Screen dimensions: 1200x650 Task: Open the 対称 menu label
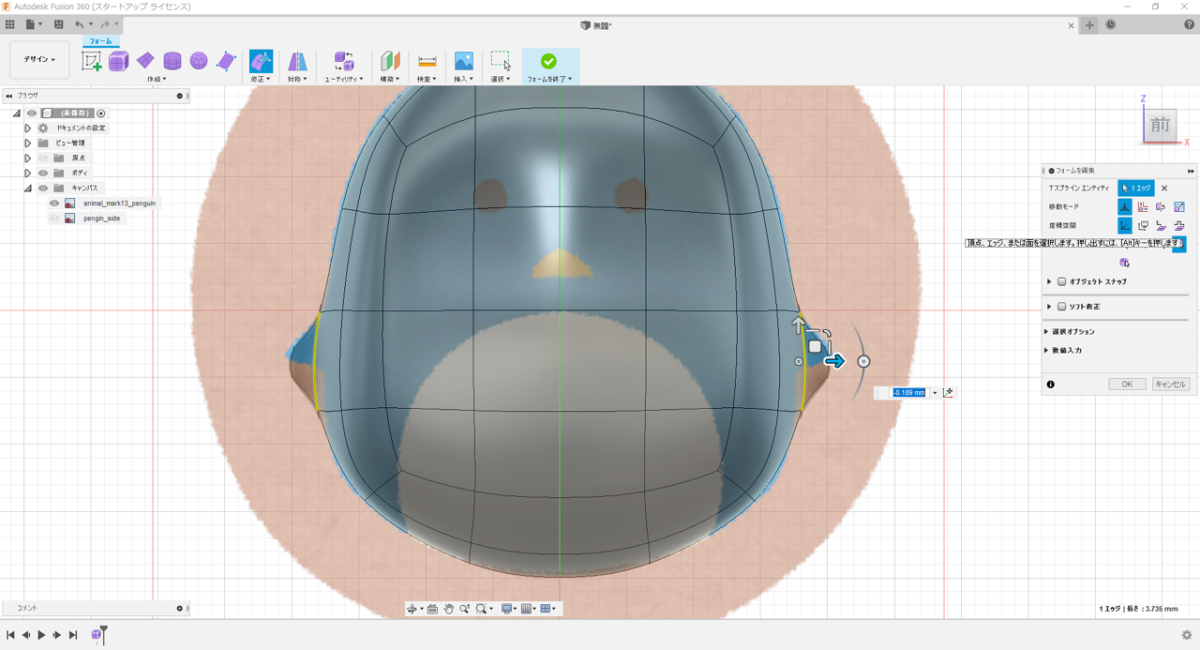tap(297, 78)
